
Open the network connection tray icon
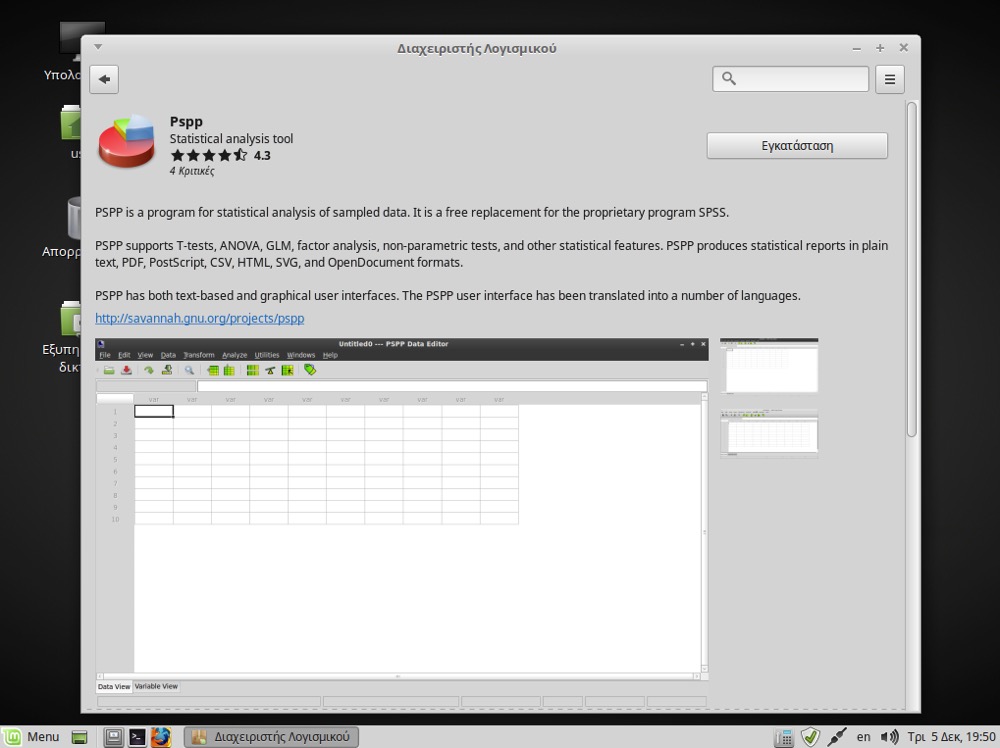coord(837,737)
